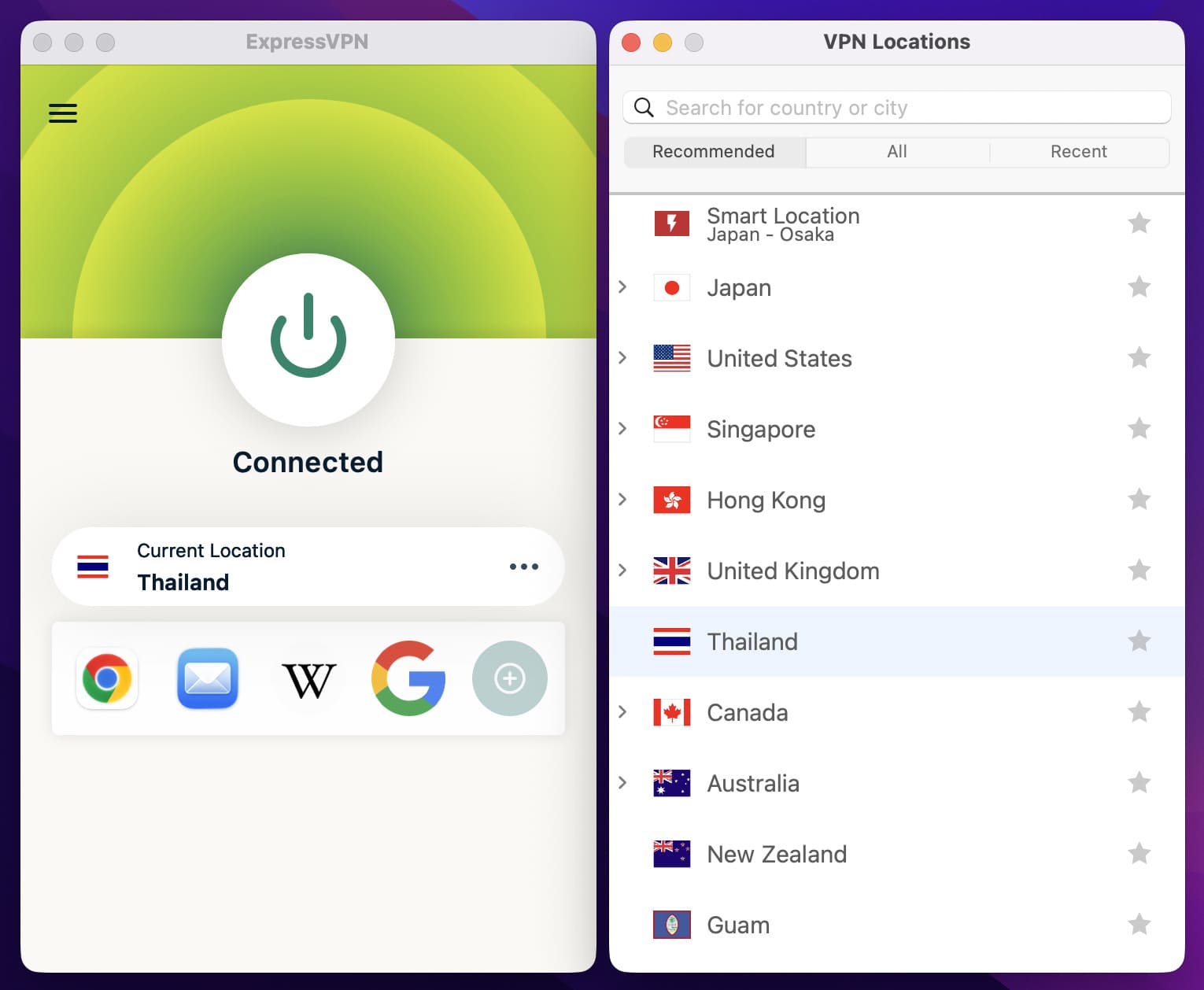
Task: Select Thailand in the locations list
Action: point(897,641)
